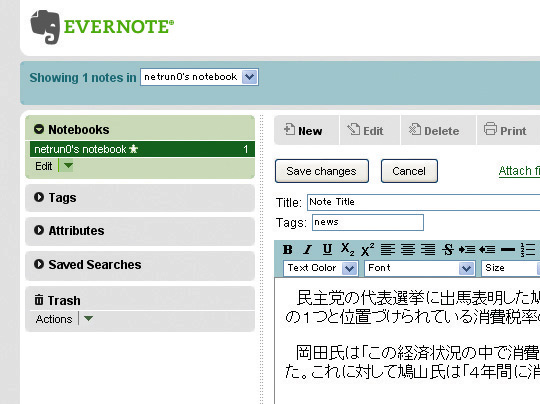This screenshot has width=540, height=404.
Task: Center align the text
Action: [408, 249]
